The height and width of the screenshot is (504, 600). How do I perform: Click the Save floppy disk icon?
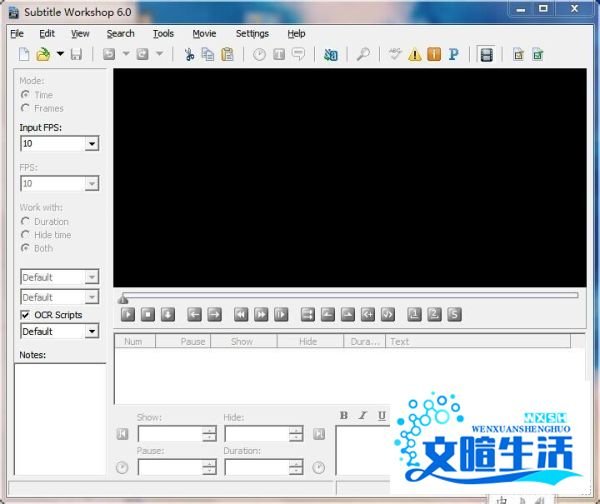[76, 54]
